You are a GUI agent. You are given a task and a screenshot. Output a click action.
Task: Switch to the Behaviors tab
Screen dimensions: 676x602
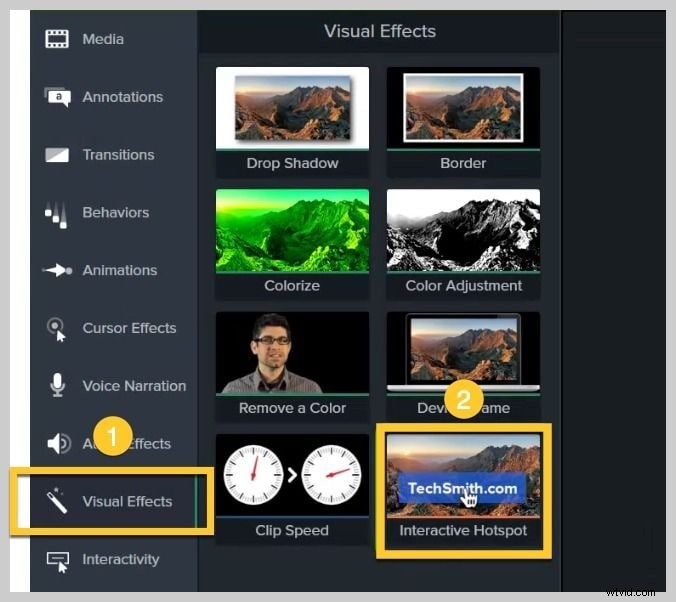[x=116, y=213]
